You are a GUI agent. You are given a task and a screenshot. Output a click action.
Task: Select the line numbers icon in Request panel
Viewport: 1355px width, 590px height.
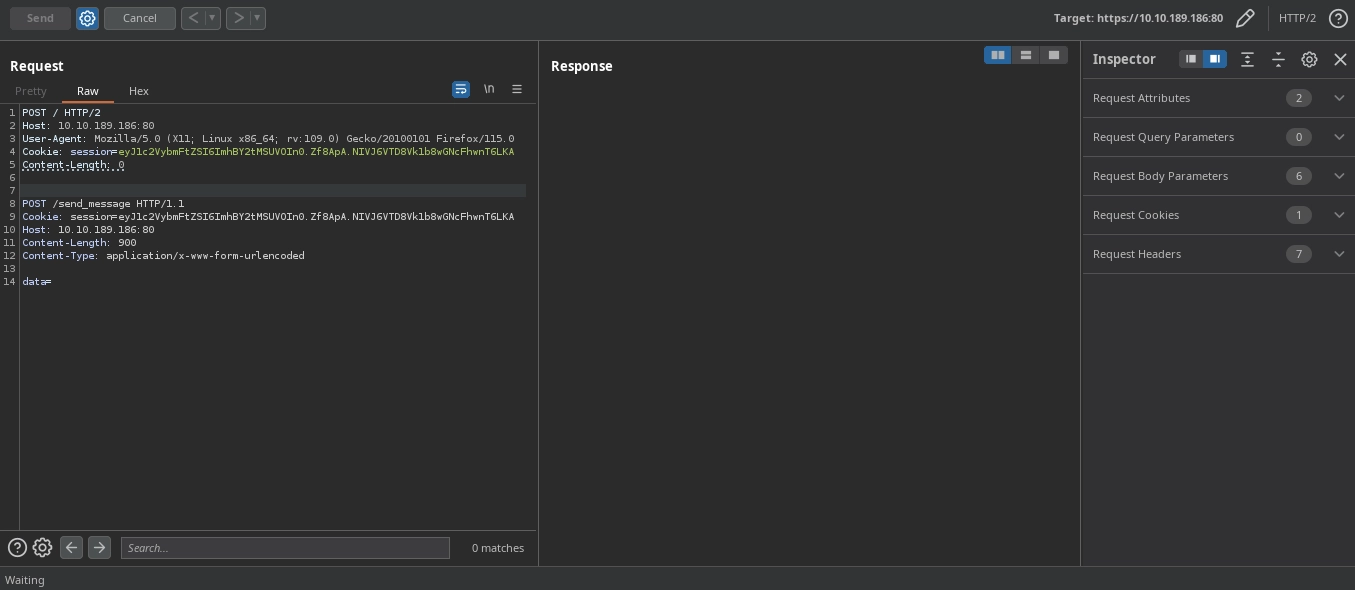pyautogui.click(x=517, y=89)
